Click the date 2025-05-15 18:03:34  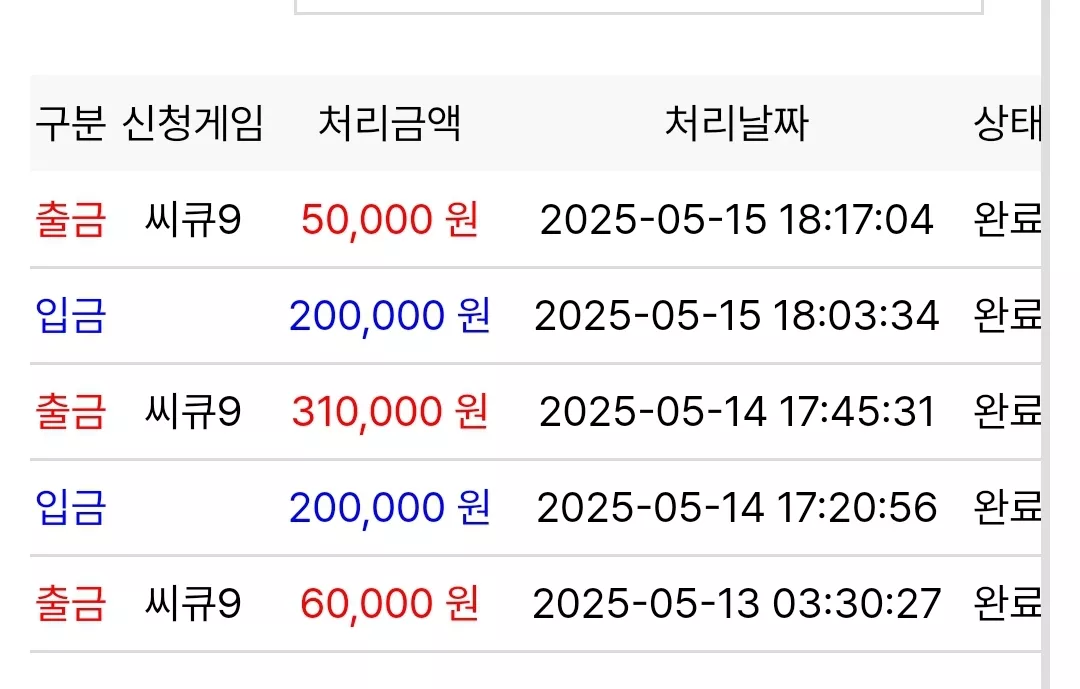[737, 316]
